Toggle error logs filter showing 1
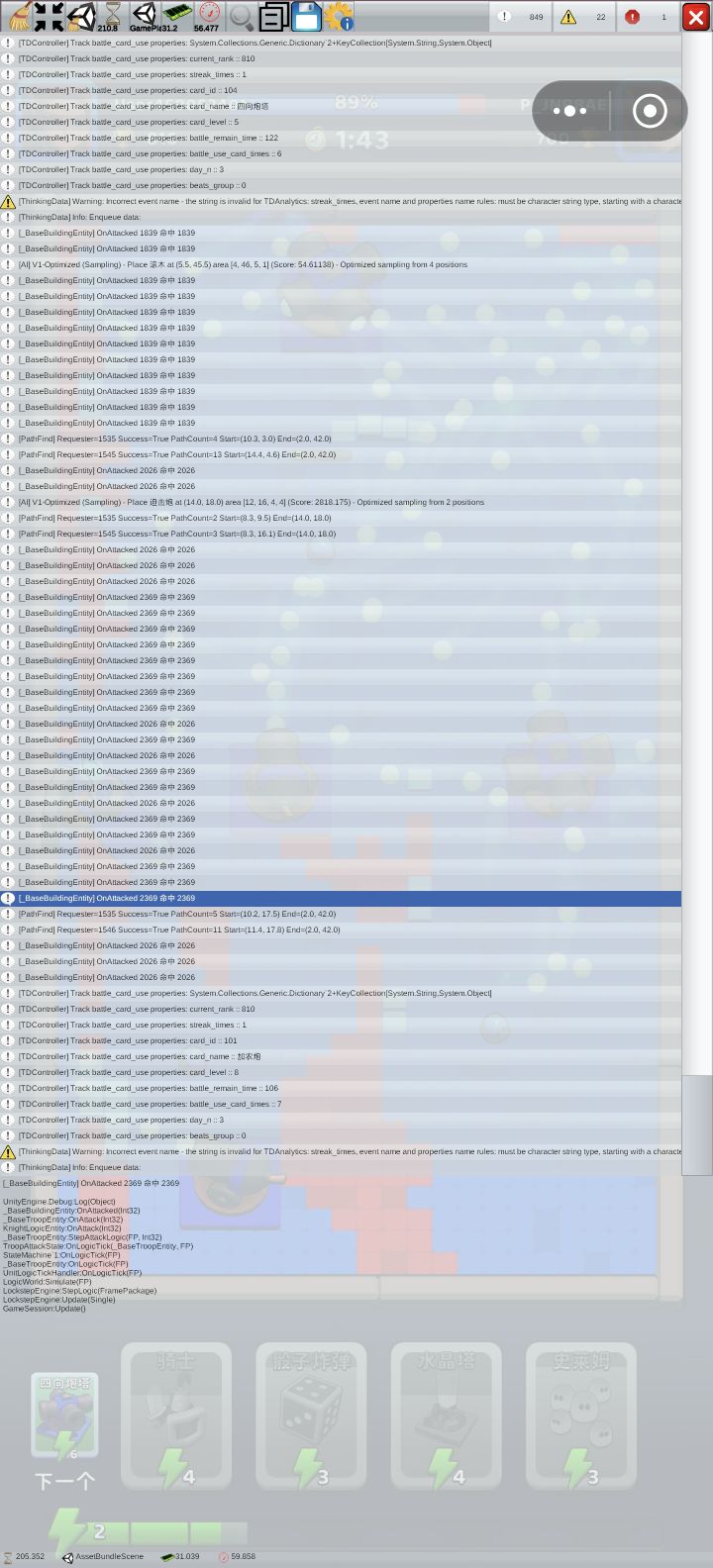Viewport: 713px width, 1568px height. pos(648,17)
